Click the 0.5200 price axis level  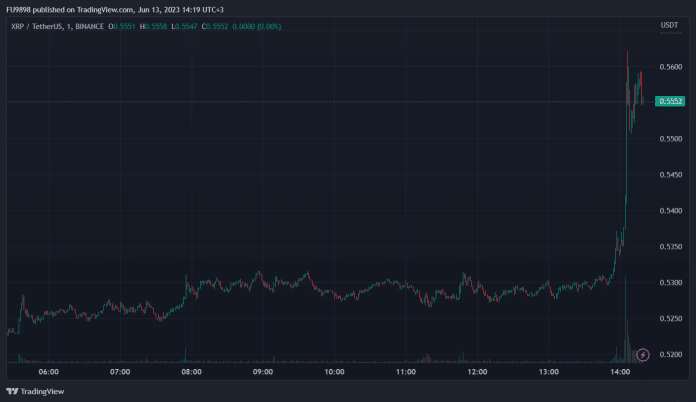[x=669, y=354]
